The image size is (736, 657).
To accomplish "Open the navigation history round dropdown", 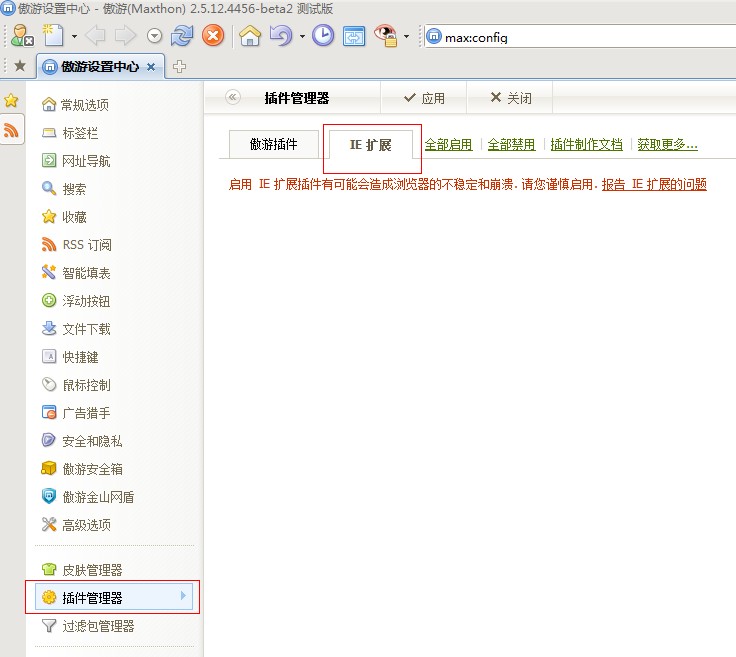I will pos(154,36).
